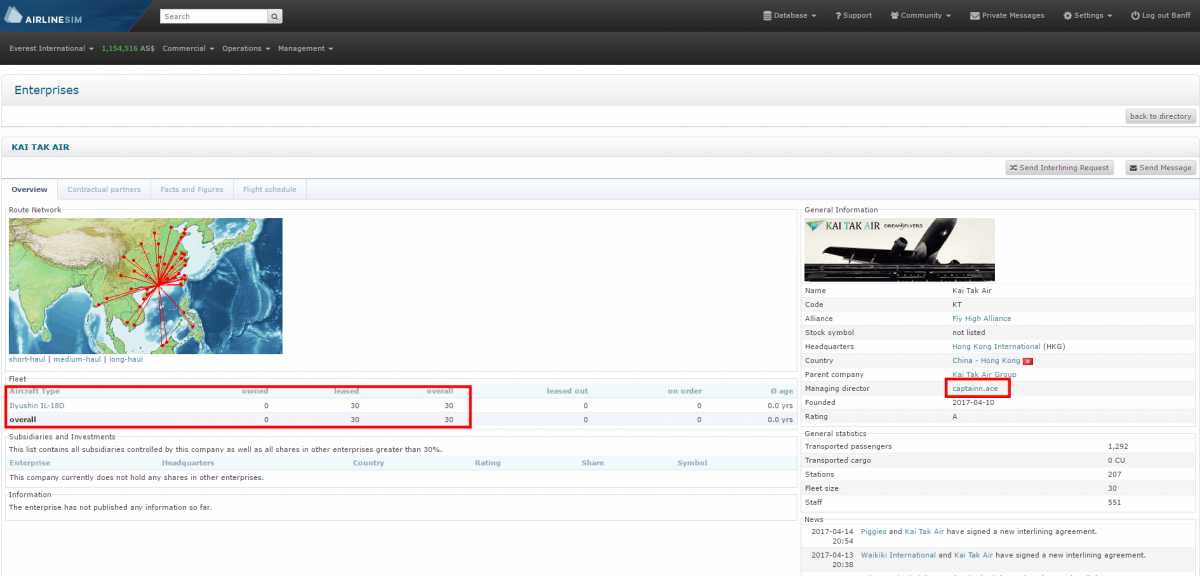Image resolution: width=1200 pixels, height=576 pixels.
Task: Click the transported cargo value 0 CU
Action: [1117, 460]
